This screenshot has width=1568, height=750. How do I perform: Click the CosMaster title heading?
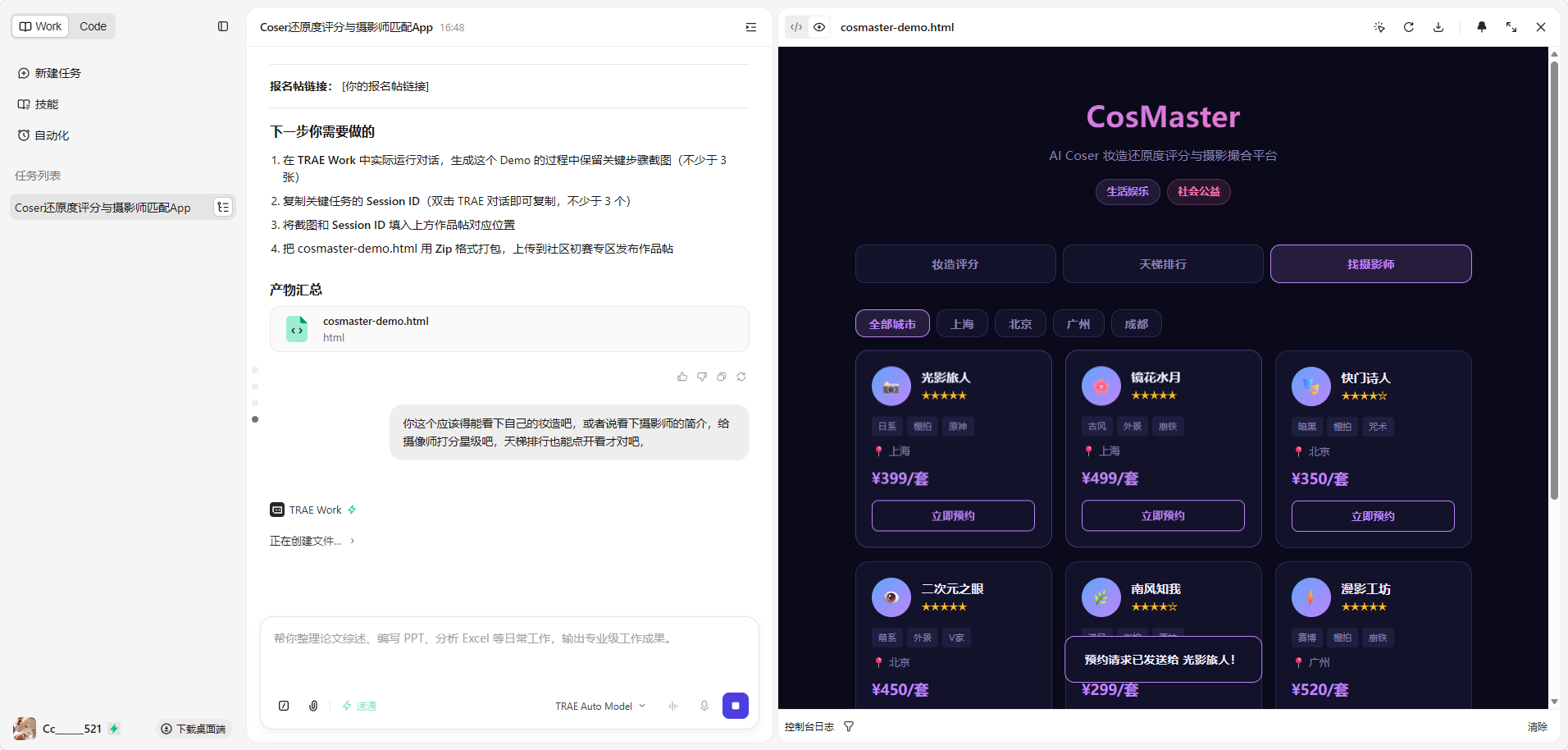click(x=1163, y=117)
